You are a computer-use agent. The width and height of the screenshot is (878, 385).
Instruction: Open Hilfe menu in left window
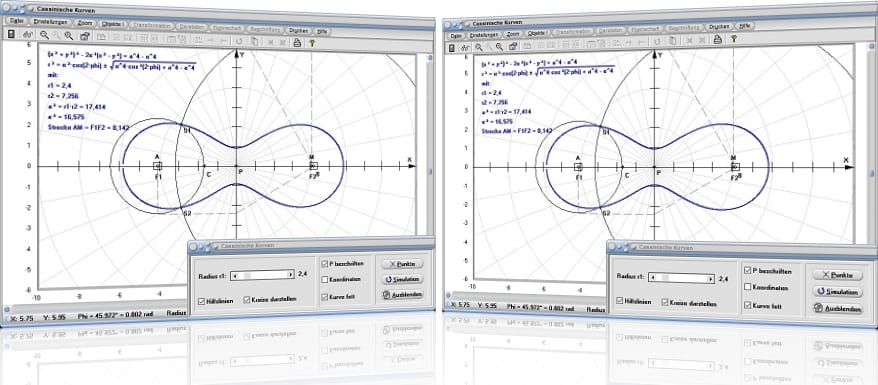(x=322, y=31)
